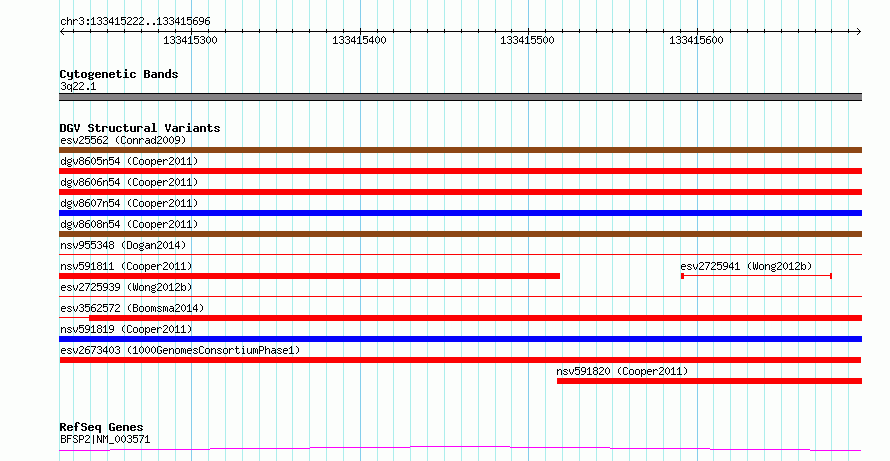Open the esv2673403 (1000GenomesConsortiumPhase1) label

(x=180, y=350)
